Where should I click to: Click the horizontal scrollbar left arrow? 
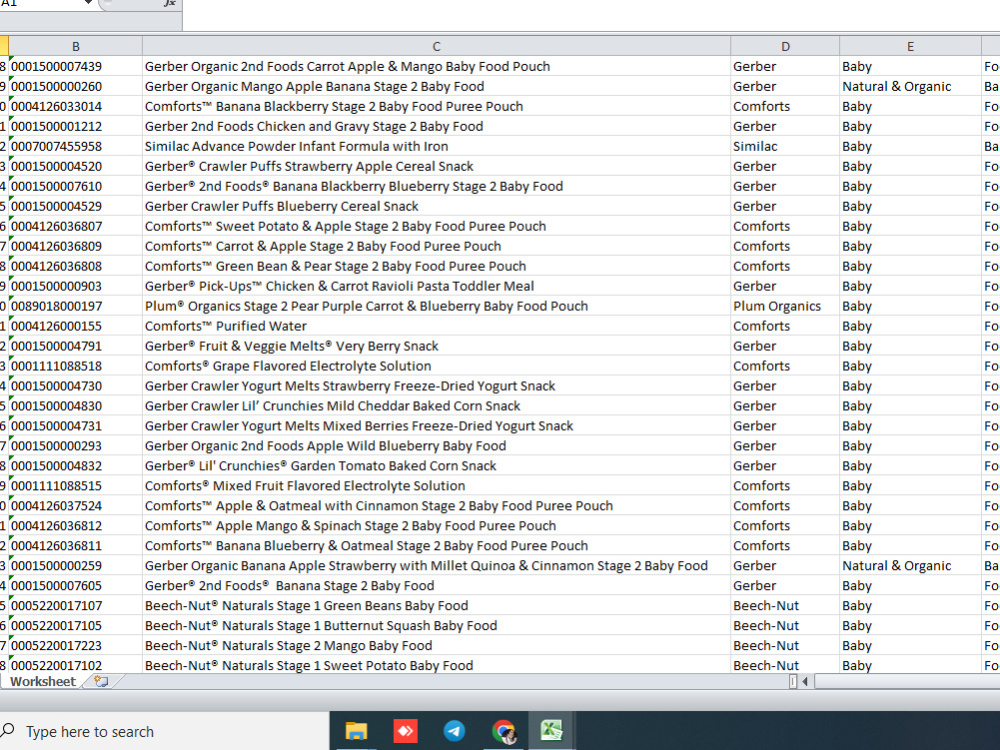pyautogui.click(x=805, y=682)
